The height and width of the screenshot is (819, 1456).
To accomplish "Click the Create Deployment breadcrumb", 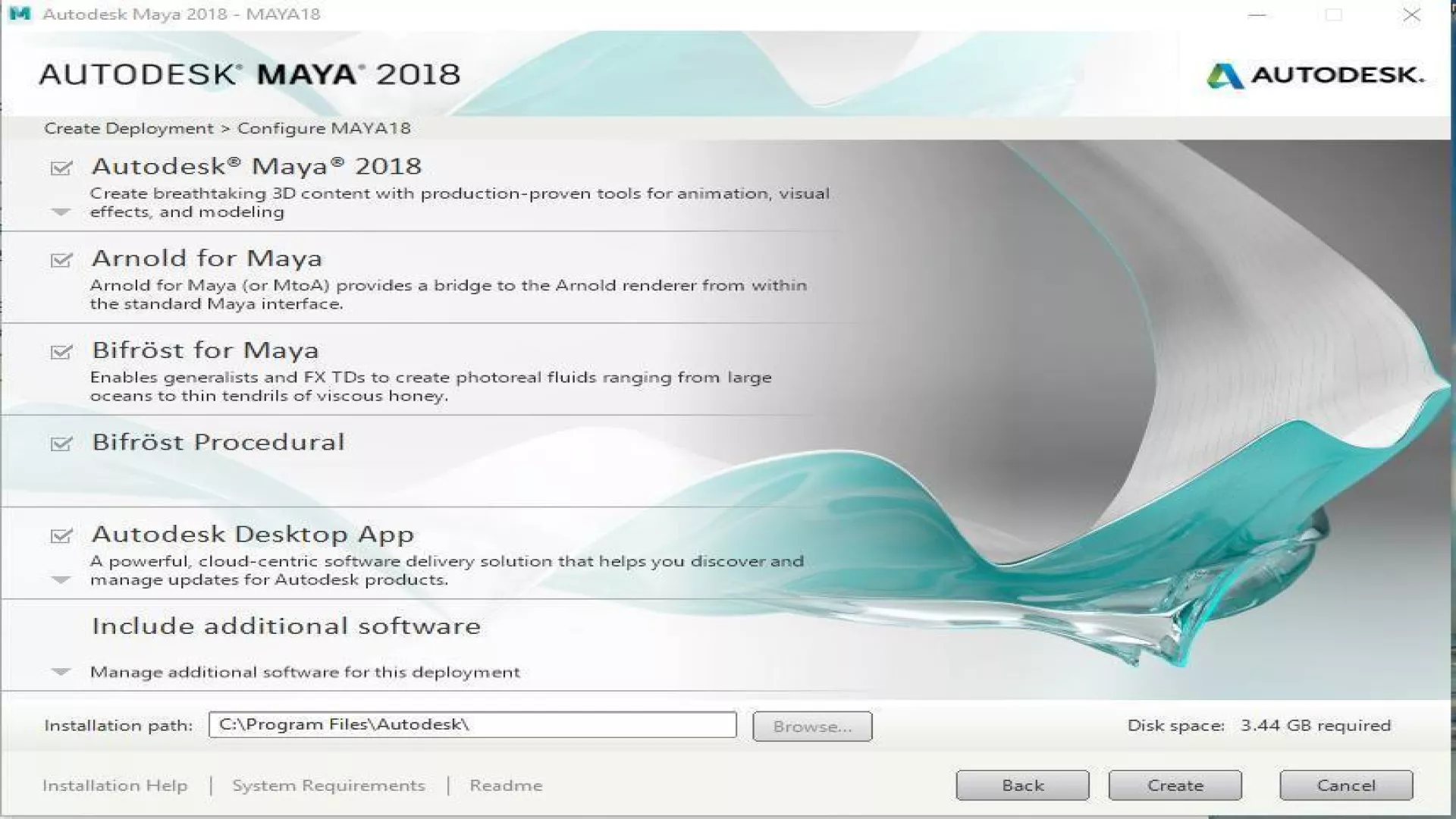I will [129, 128].
